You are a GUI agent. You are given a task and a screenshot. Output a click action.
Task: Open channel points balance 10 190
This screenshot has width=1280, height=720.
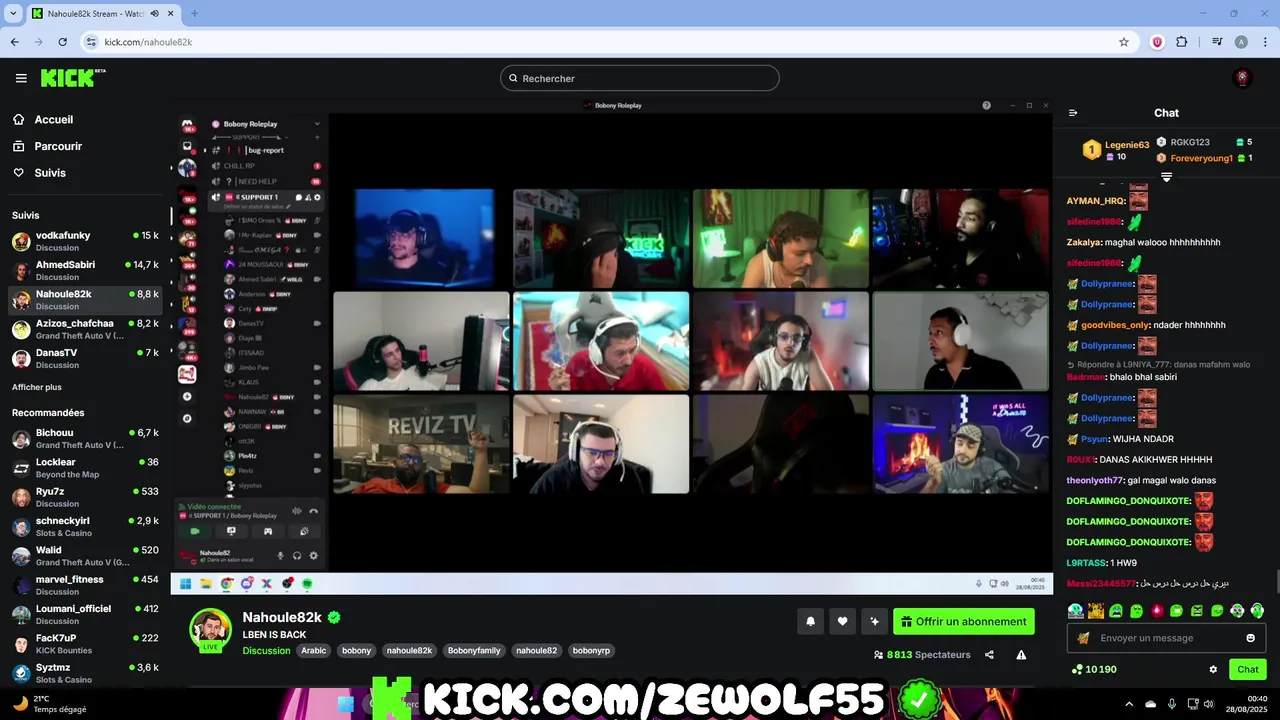point(1093,669)
